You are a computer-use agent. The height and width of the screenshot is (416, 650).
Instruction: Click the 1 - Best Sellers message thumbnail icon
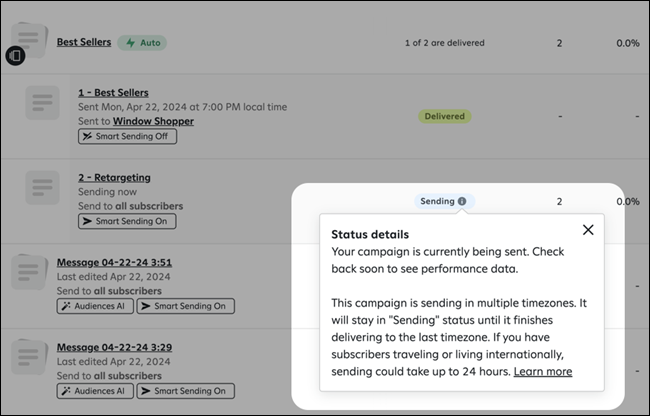[42, 103]
